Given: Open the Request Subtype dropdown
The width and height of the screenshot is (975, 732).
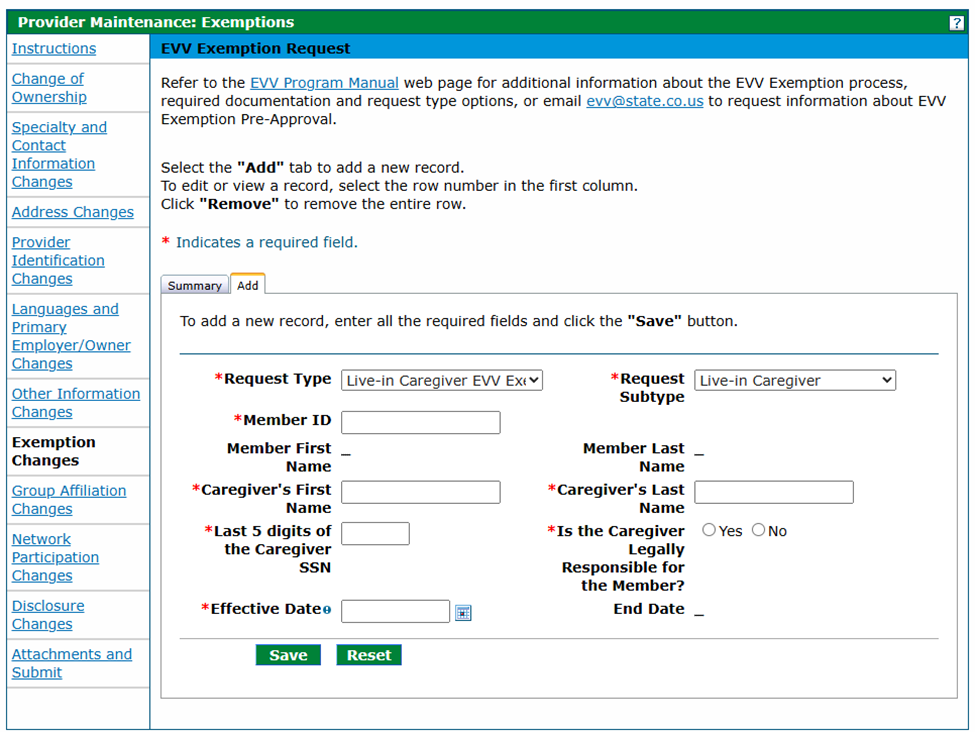Looking at the screenshot, I should click(795, 380).
